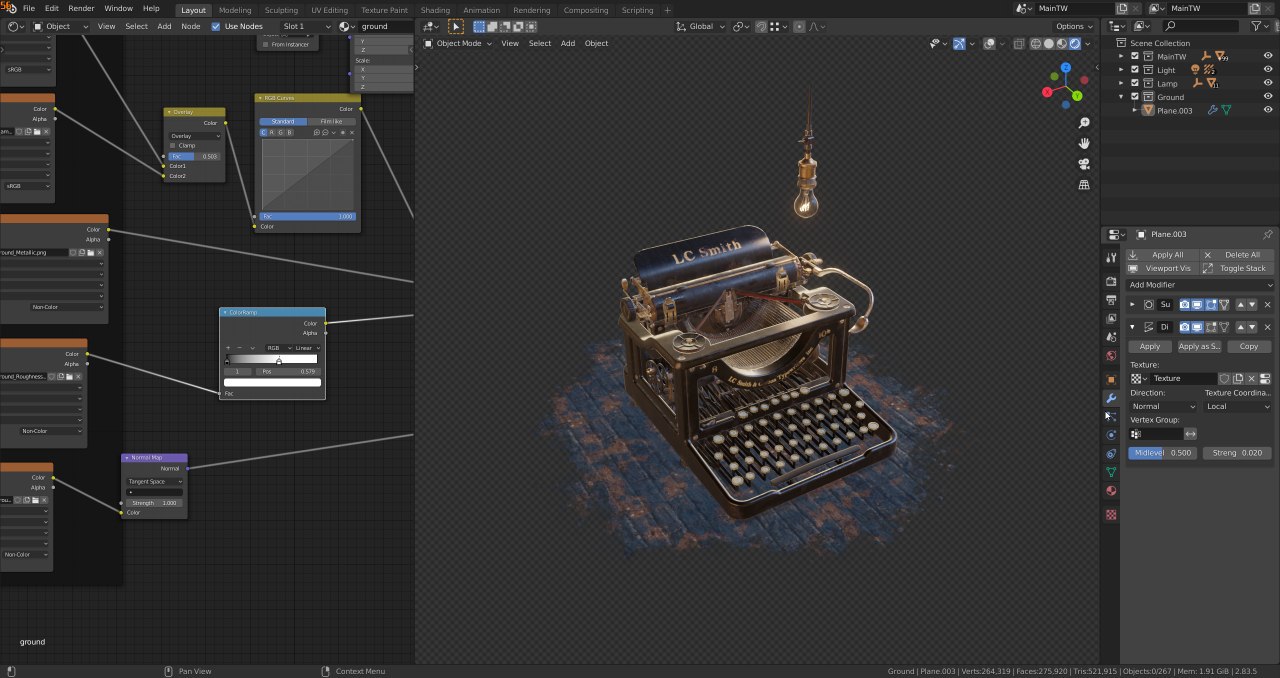Viewport: 1280px width, 678px height.
Task: Click the Delete All button
Action: point(1237,255)
